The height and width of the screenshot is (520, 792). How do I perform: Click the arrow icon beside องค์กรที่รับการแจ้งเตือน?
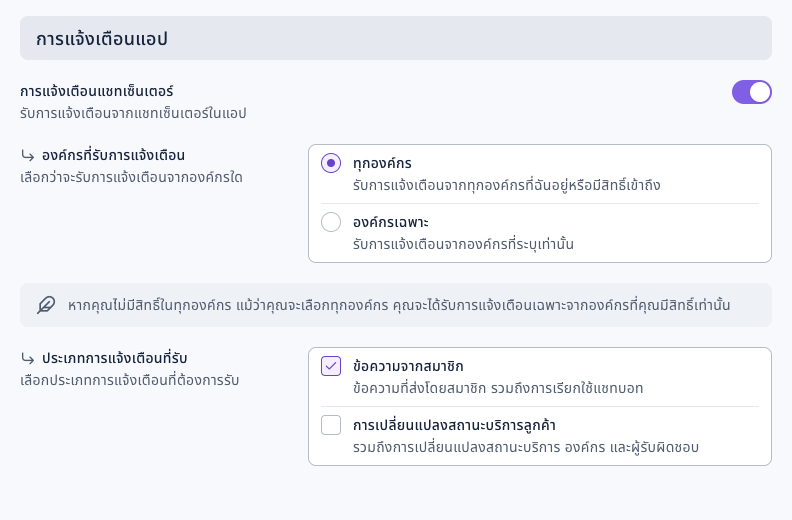28,156
